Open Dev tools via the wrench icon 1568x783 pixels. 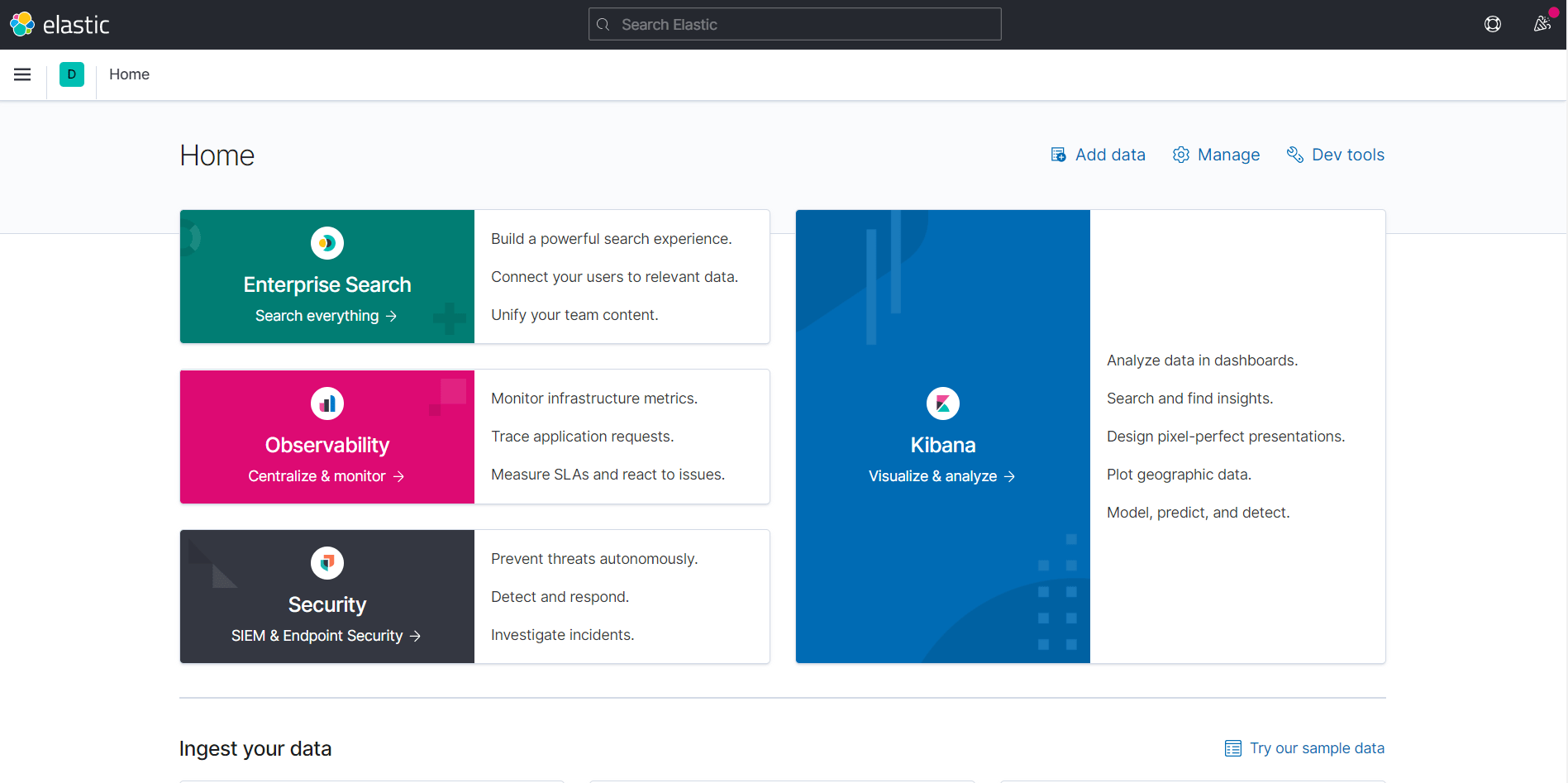pos(1294,155)
